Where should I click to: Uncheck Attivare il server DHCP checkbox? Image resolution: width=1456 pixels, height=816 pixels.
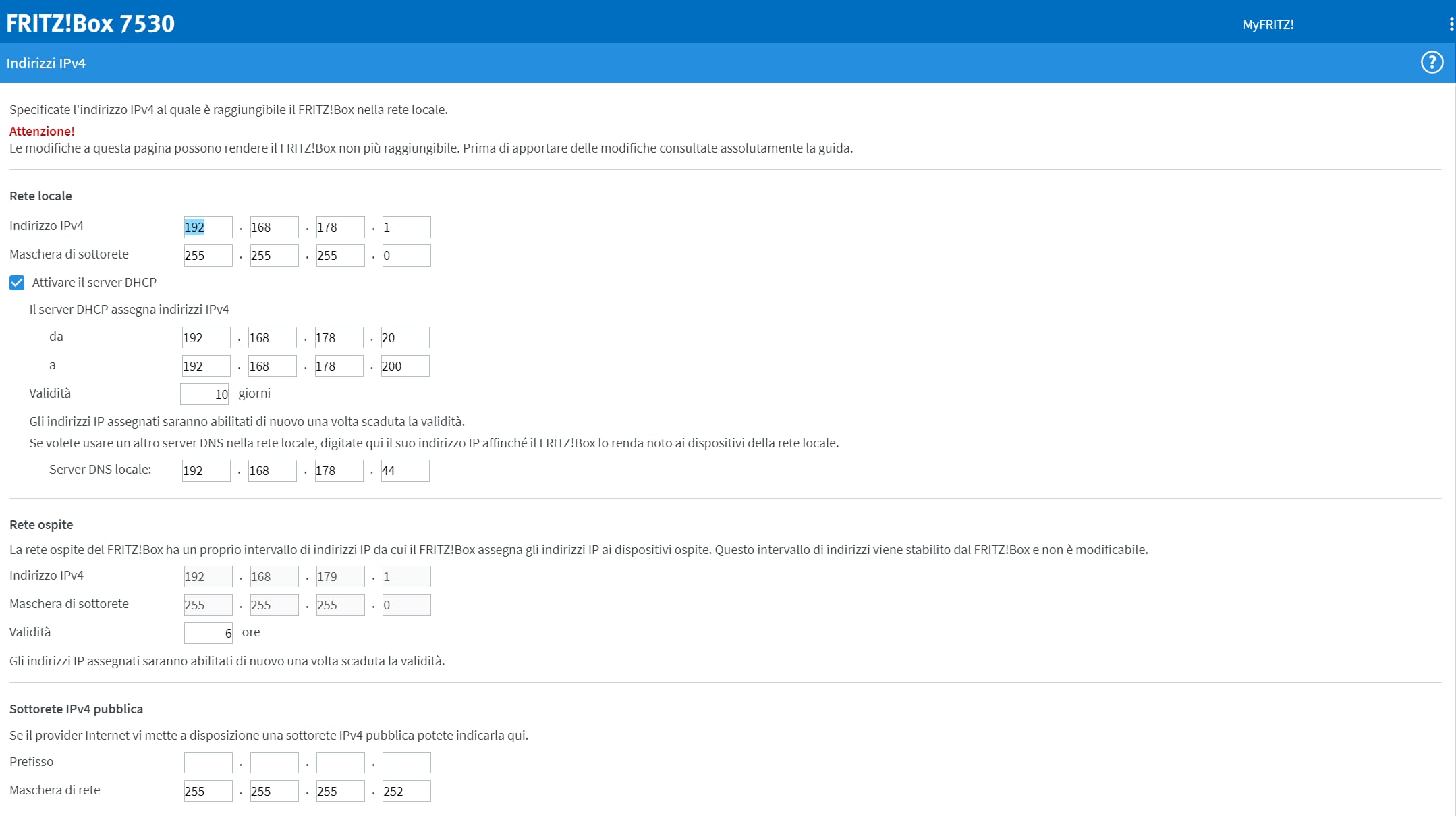(x=17, y=283)
